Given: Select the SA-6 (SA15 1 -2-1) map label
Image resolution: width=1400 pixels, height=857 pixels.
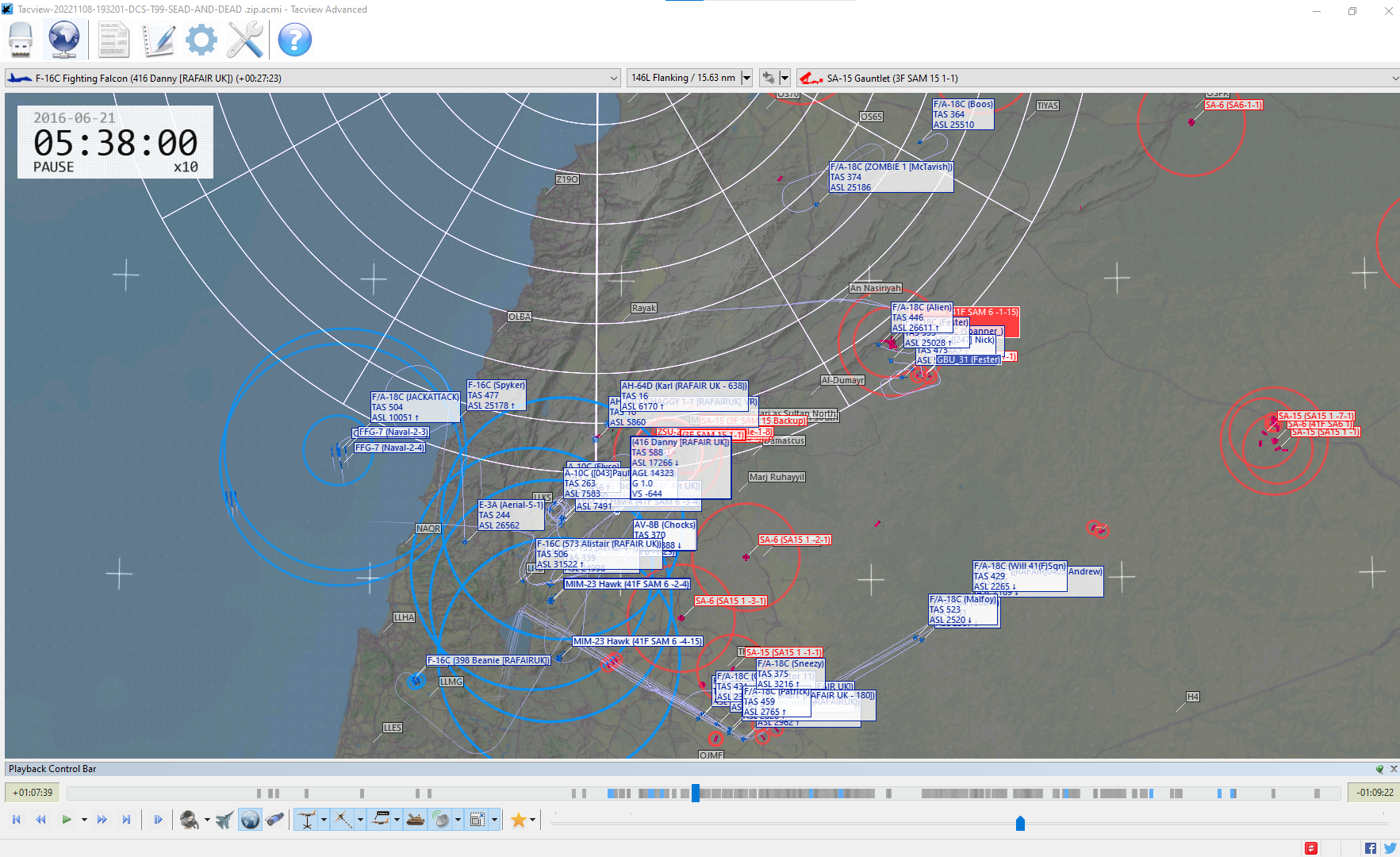Looking at the screenshot, I should click(795, 540).
